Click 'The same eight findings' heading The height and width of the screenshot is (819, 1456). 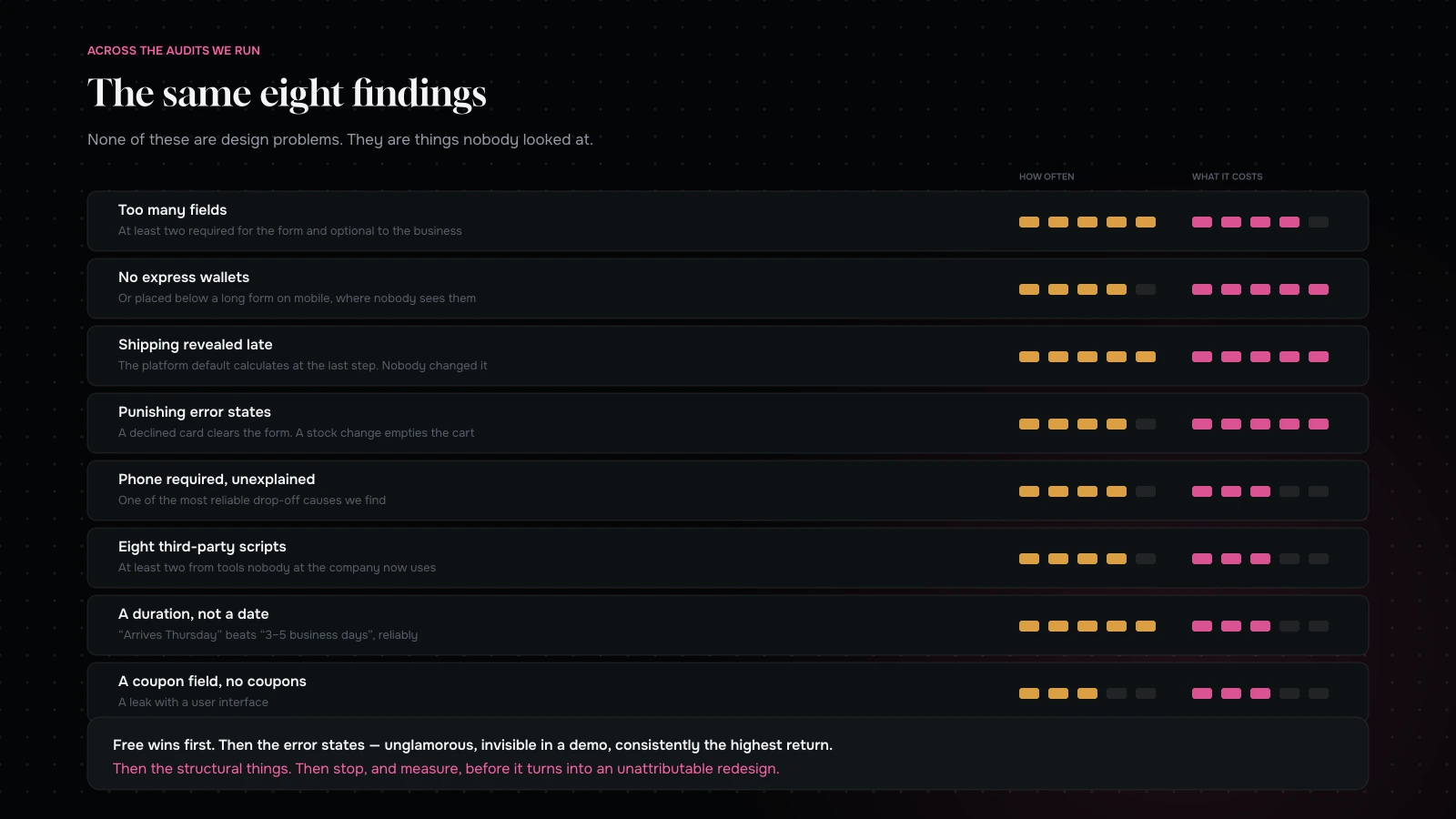(287, 94)
